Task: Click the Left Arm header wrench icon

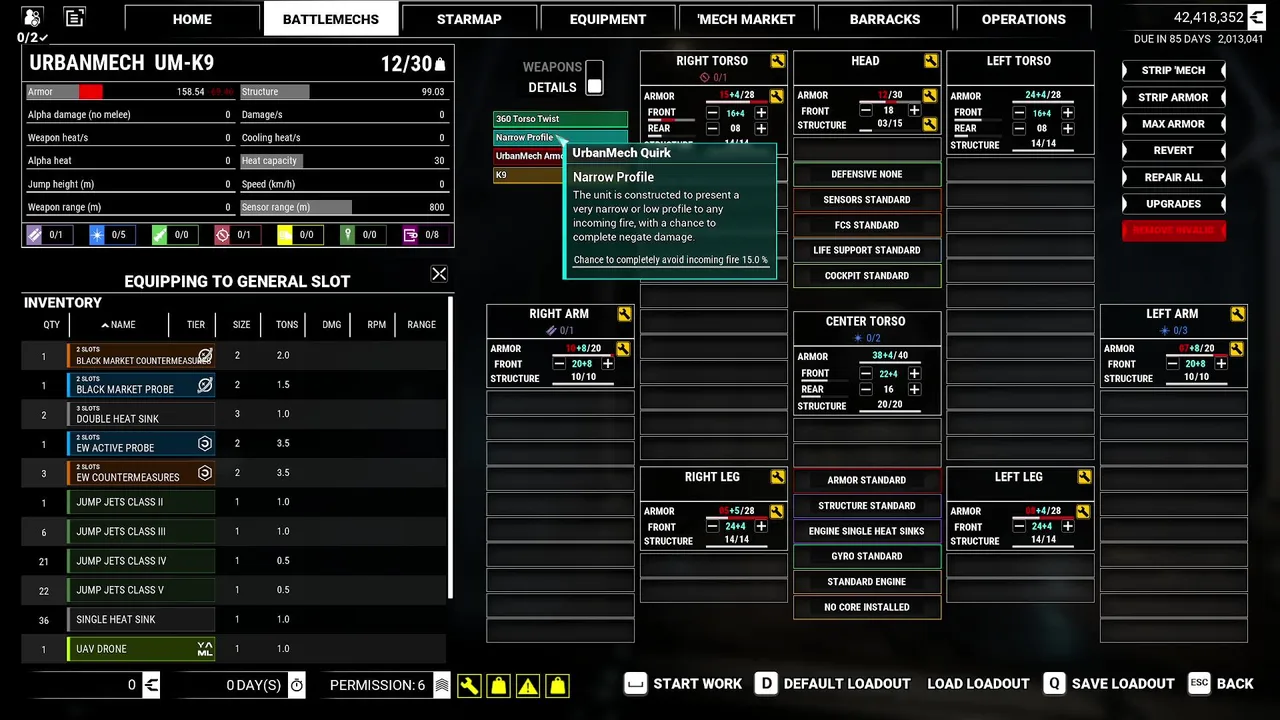Action: click(1238, 314)
